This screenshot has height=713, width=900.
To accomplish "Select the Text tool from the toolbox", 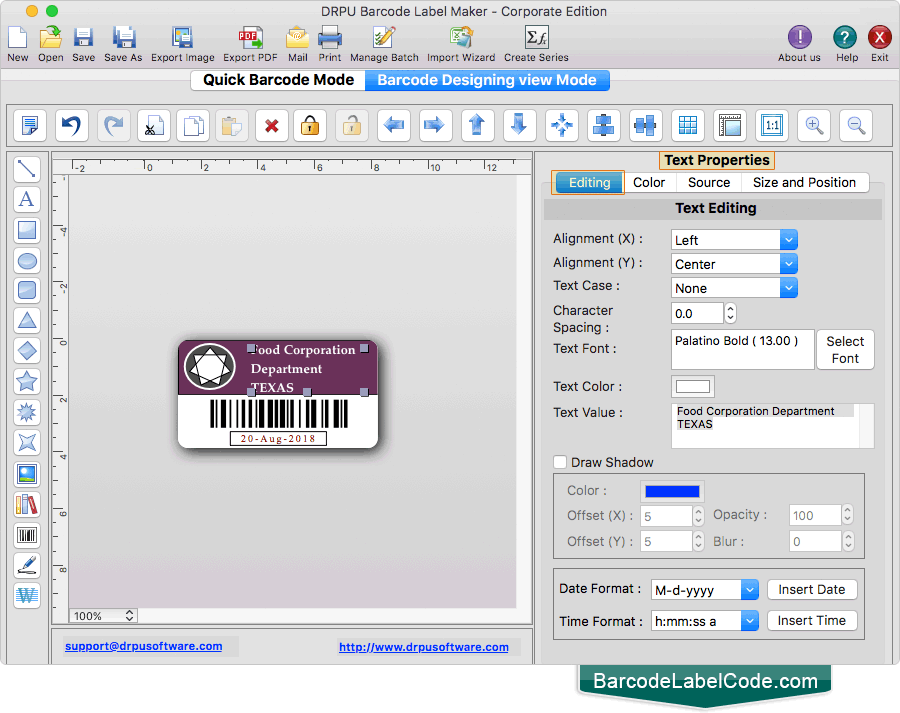I will [x=27, y=199].
